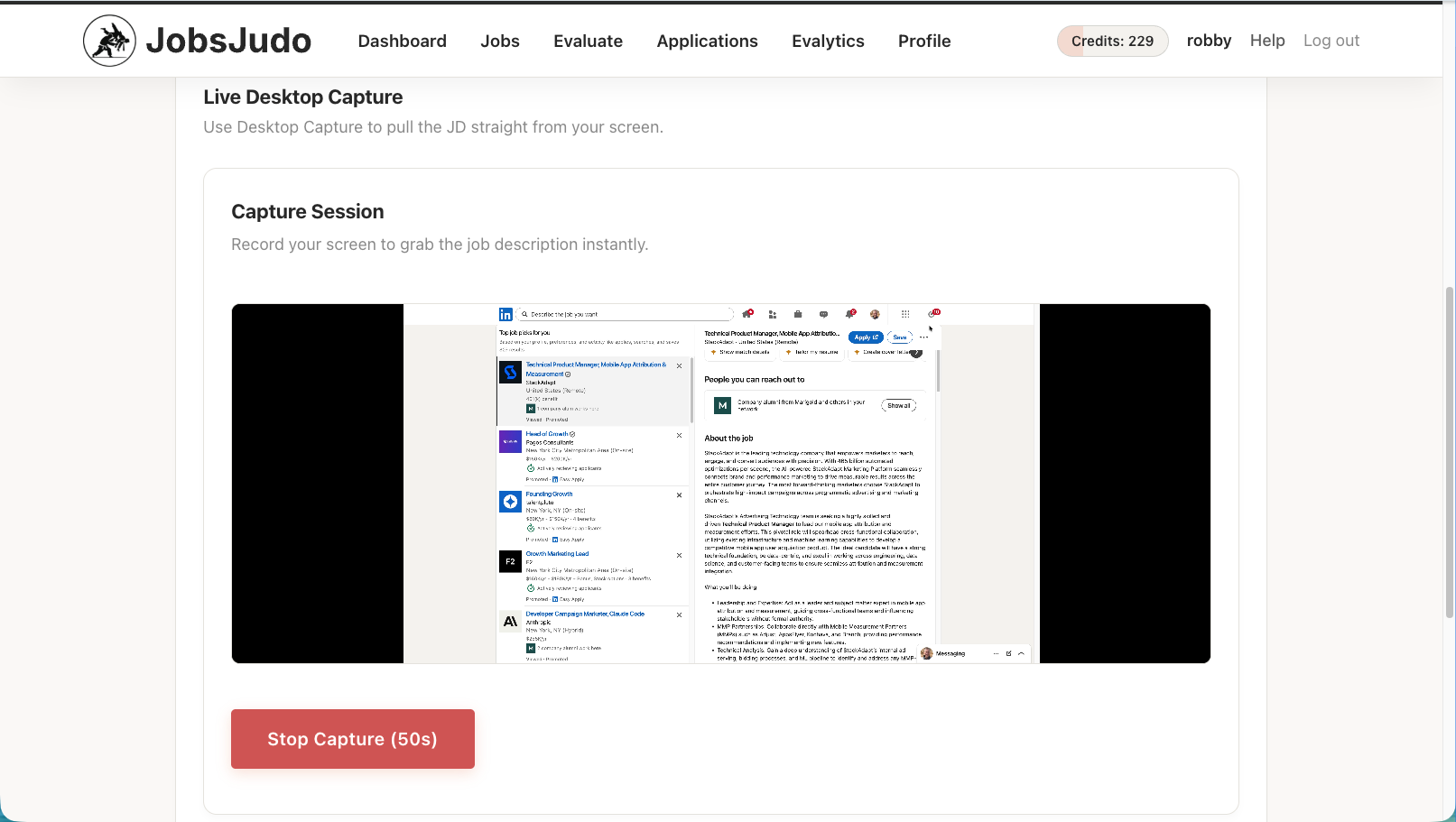Open My Network via its people icon

pos(773,314)
